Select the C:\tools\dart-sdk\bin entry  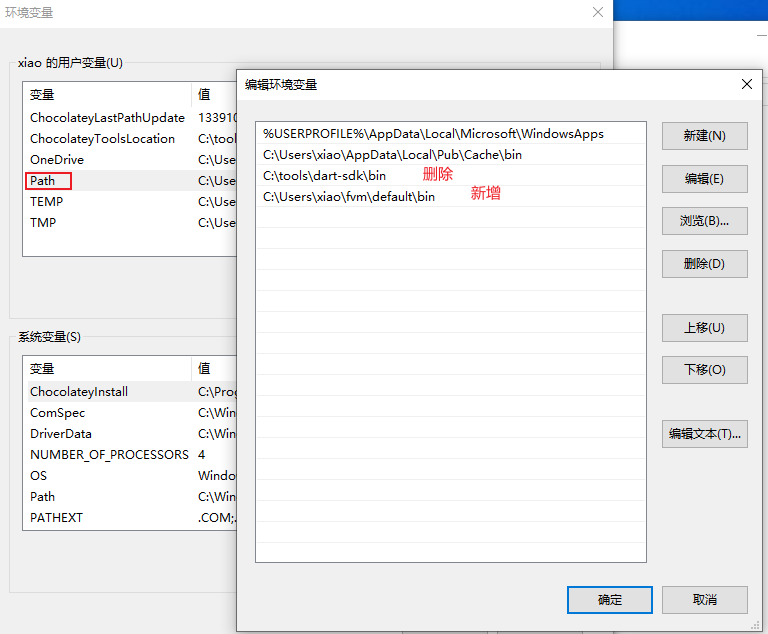451,176
